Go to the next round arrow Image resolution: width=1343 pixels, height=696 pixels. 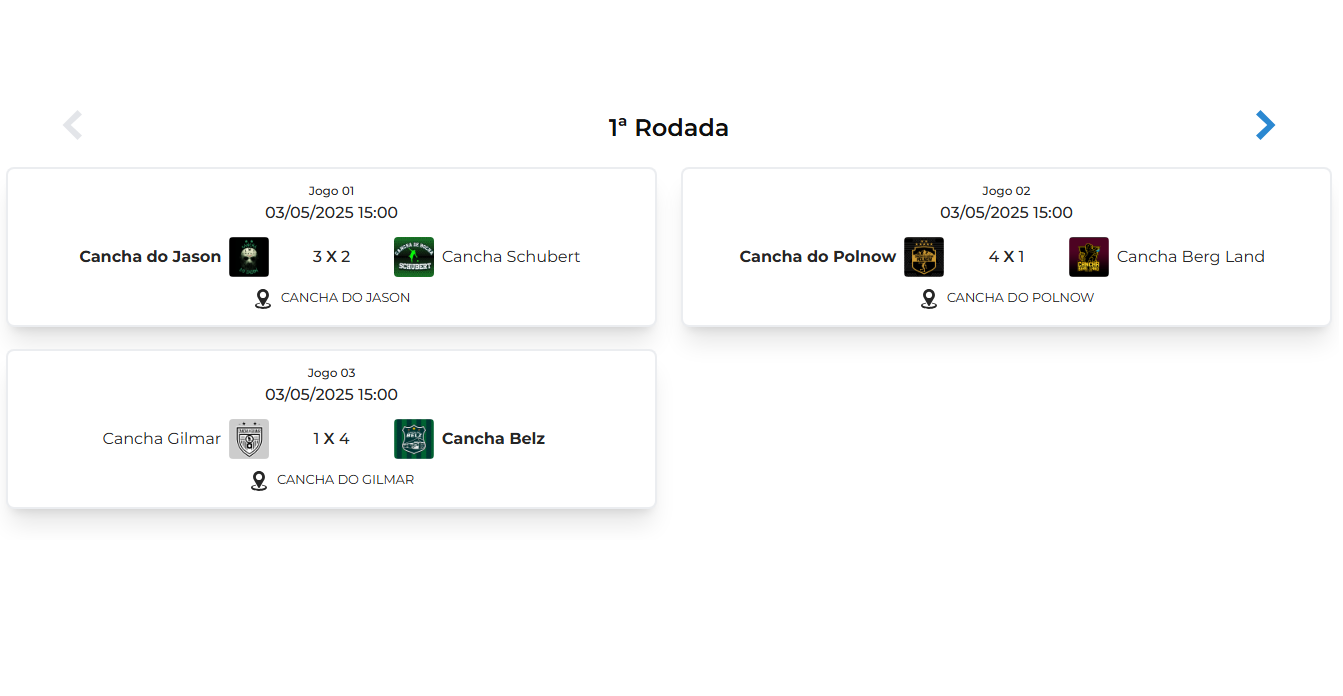click(x=1265, y=125)
